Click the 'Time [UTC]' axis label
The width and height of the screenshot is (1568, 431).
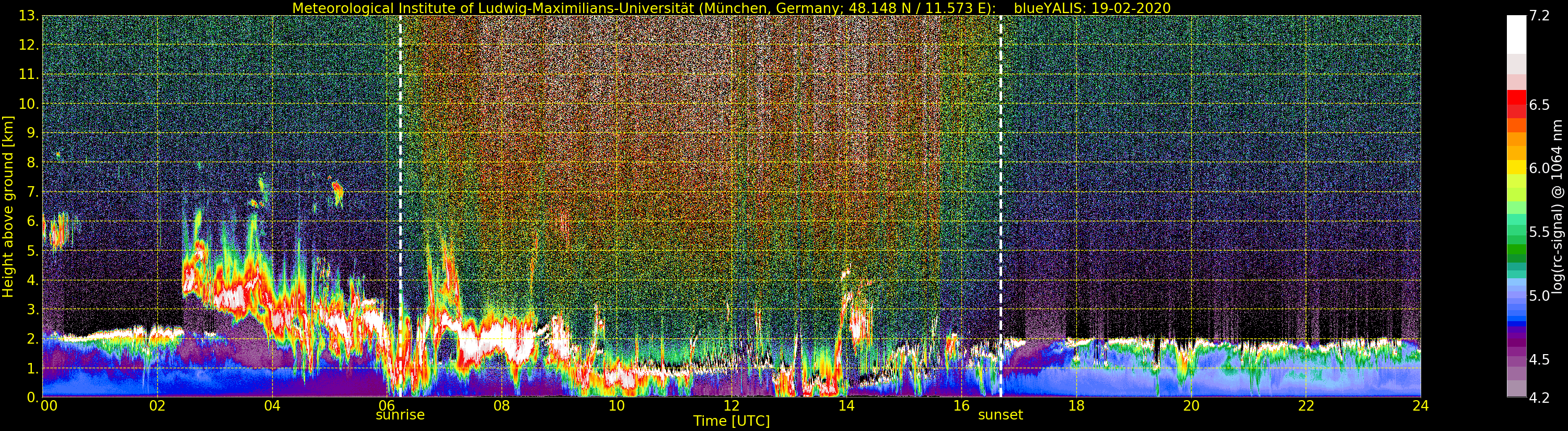731,421
